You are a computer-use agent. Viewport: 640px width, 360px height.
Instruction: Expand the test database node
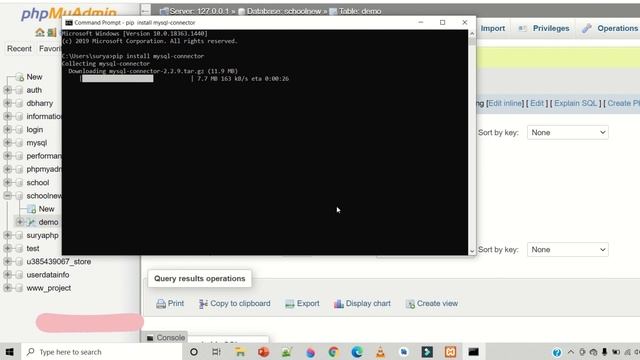pyautogui.click(x=7, y=248)
